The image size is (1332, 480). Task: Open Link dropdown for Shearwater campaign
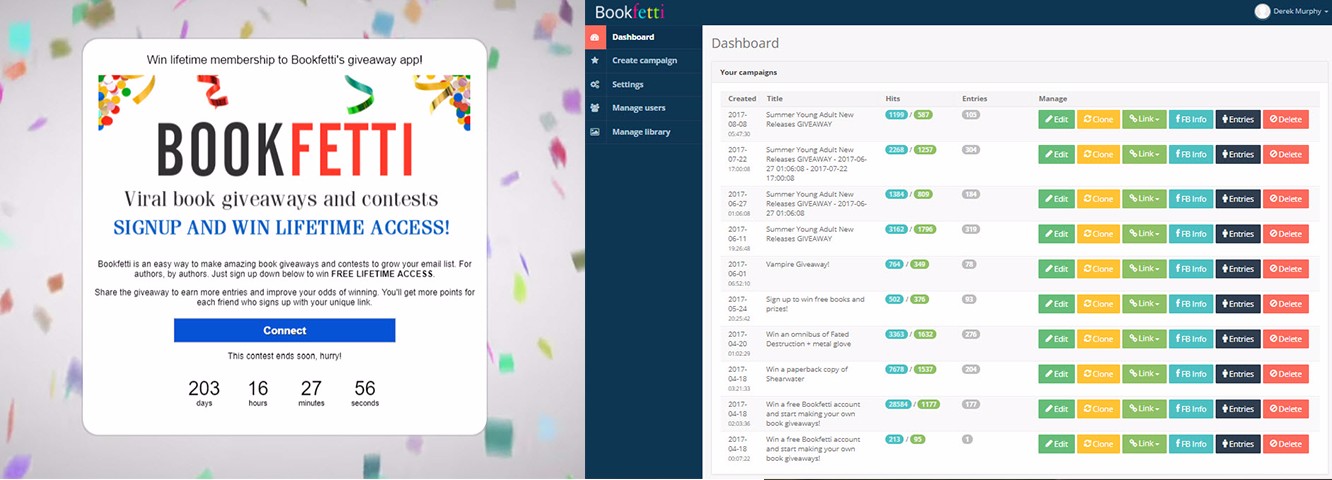coord(1144,374)
